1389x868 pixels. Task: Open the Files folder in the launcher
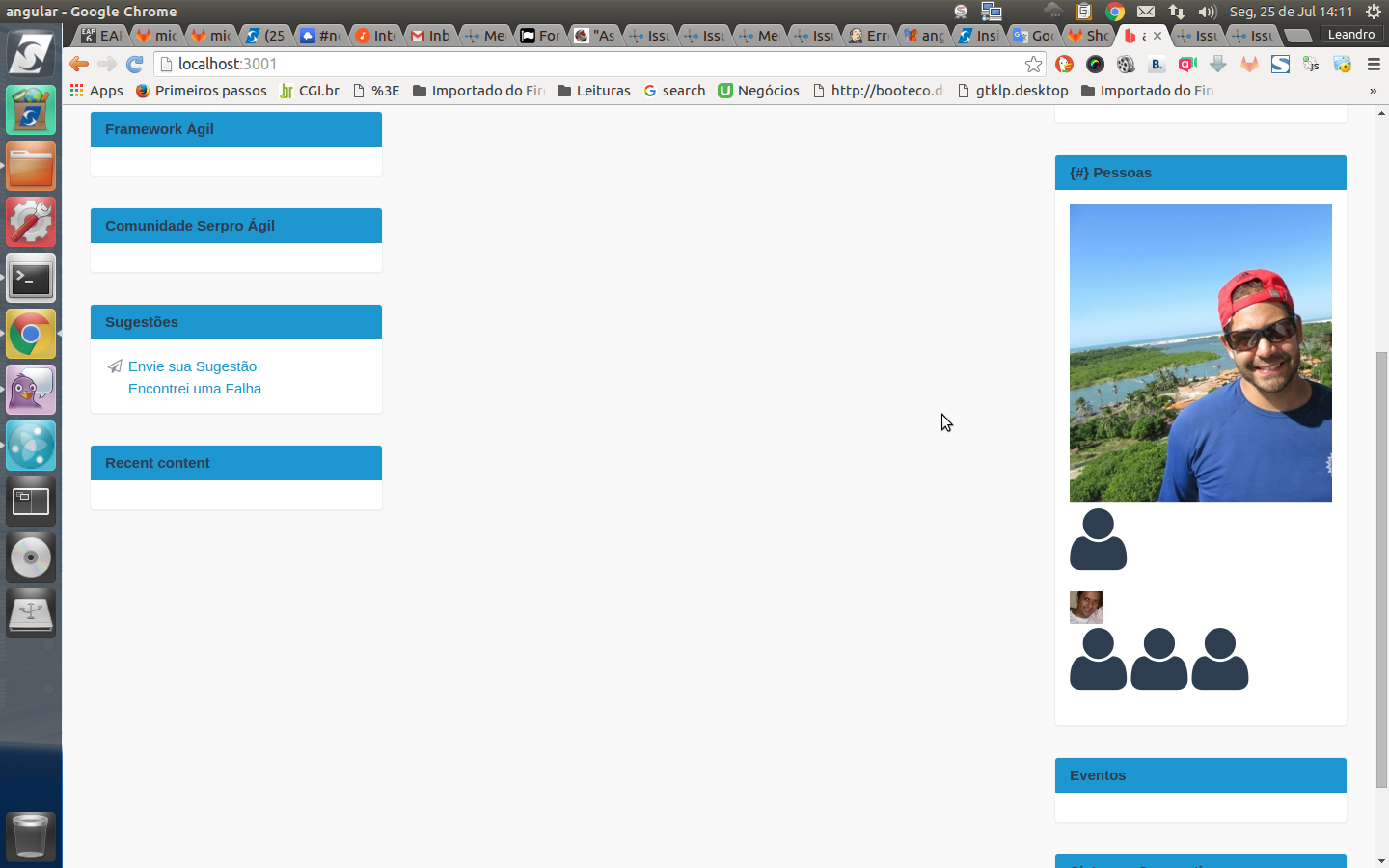[31, 167]
